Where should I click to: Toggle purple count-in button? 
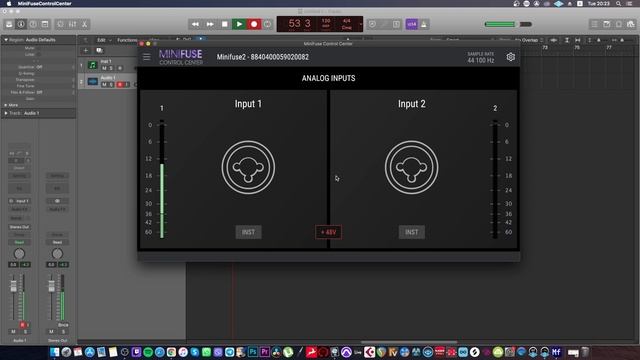click(411, 24)
